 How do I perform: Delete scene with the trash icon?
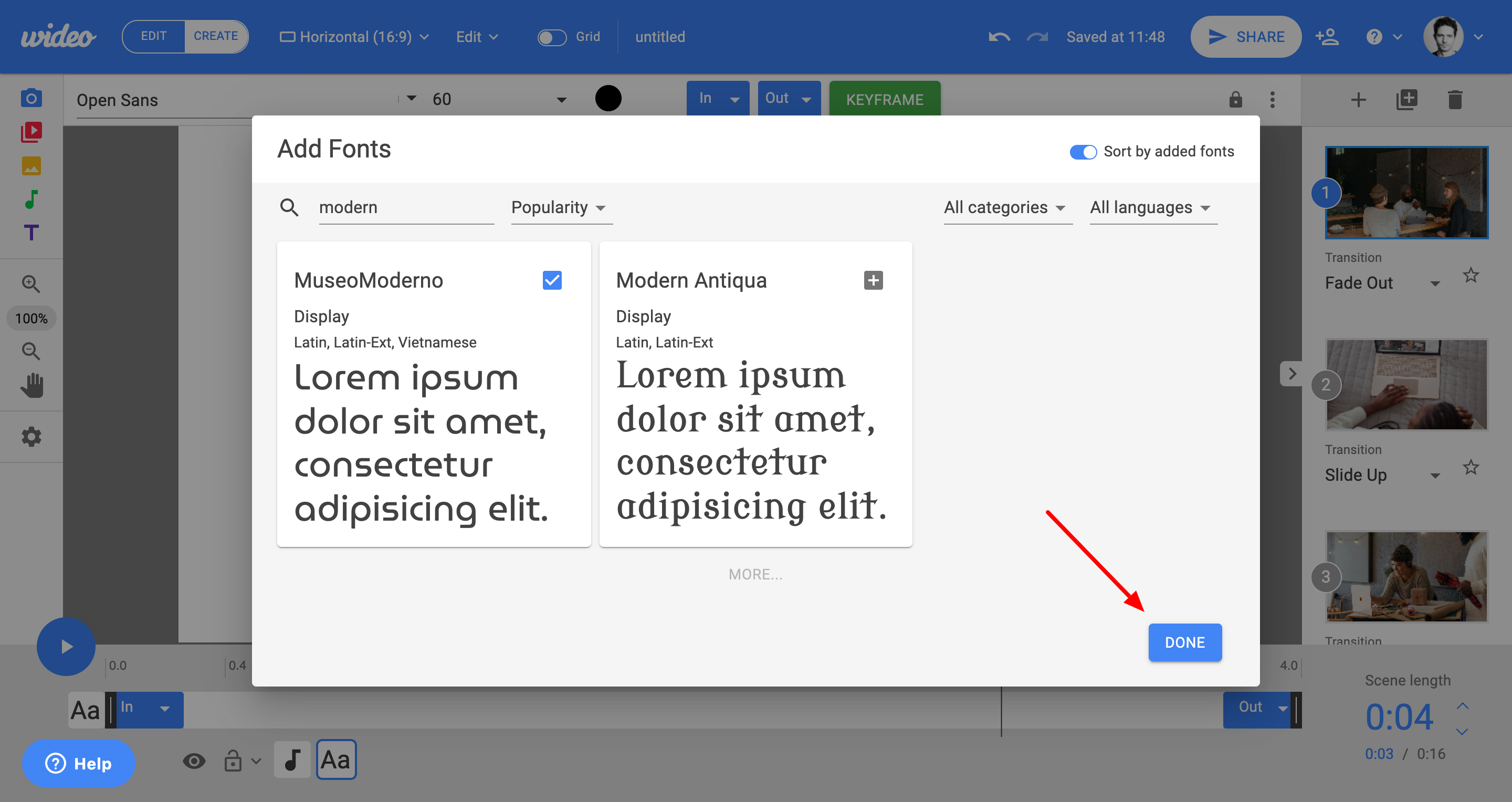tap(1455, 99)
